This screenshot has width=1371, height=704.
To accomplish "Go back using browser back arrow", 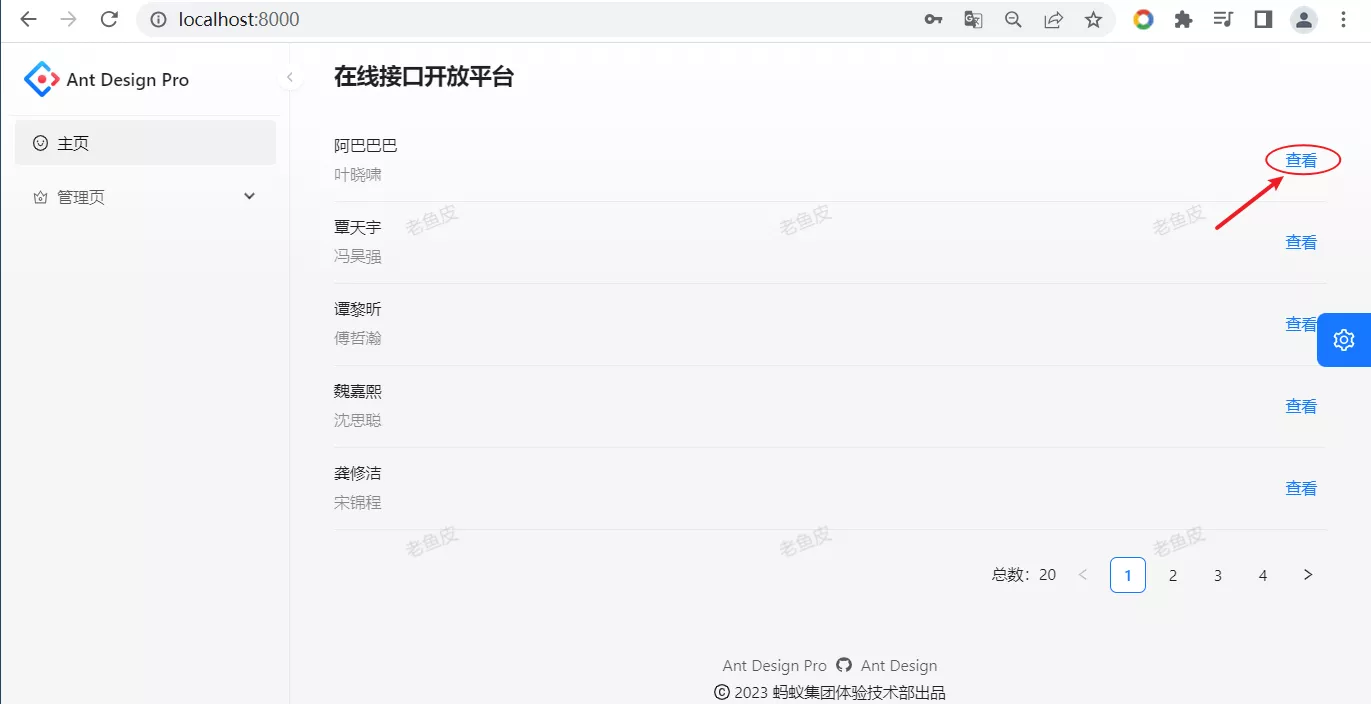I will coord(28,19).
